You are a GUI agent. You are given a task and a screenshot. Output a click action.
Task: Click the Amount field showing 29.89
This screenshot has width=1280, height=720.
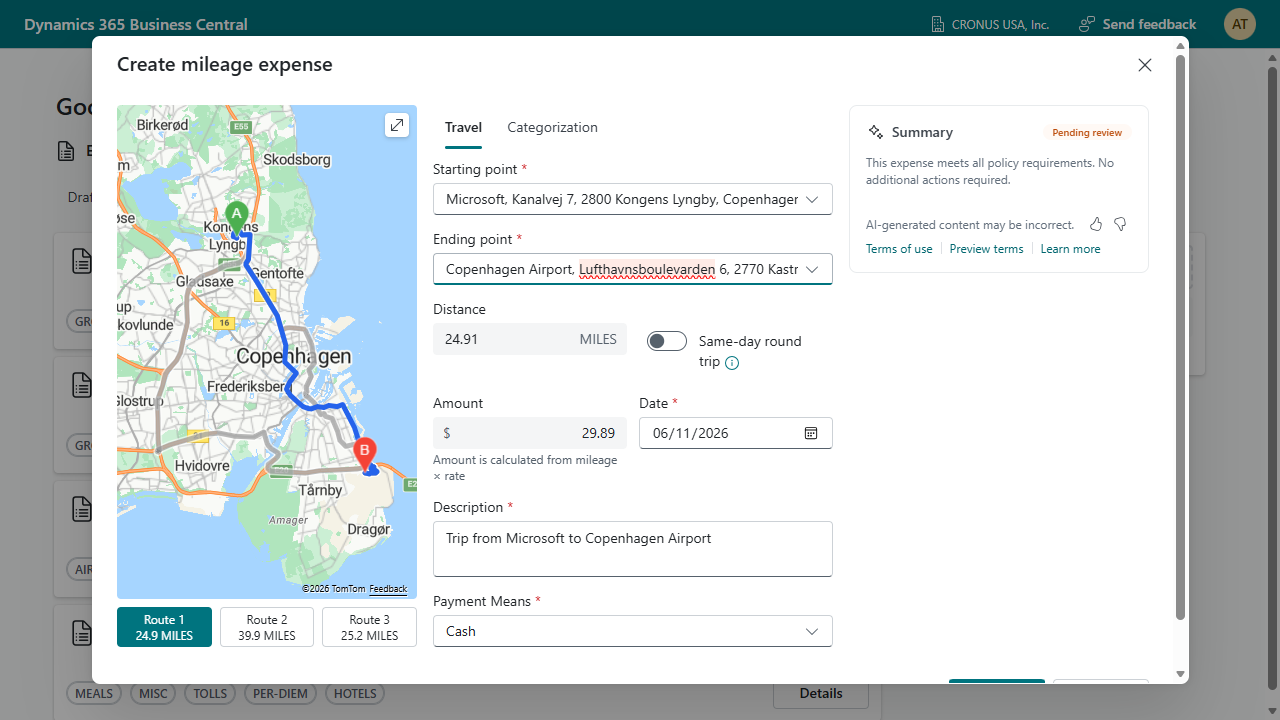[530, 433]
